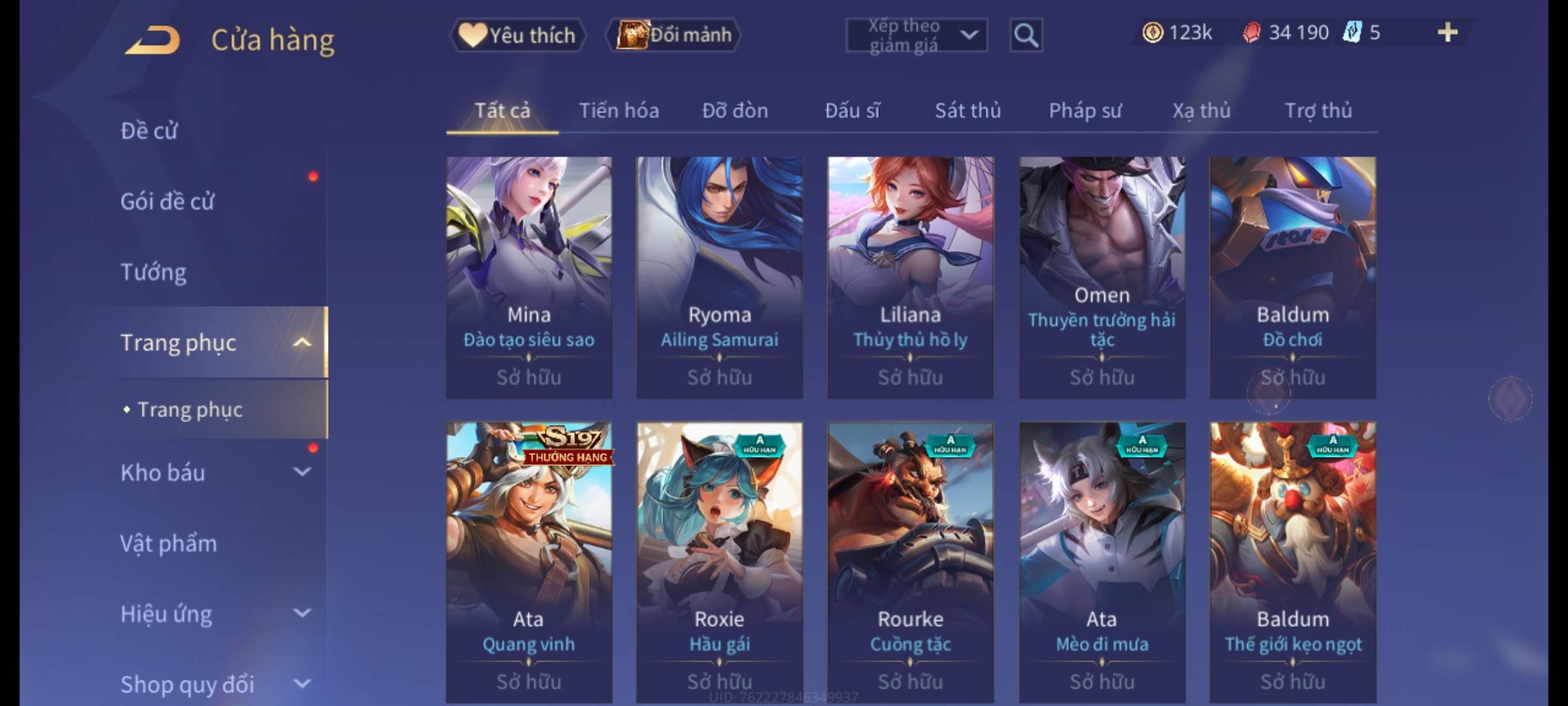The height and width of the screenshot is (706, 1568).
Task: Select the Tiến hóa tab
Action: [x=619, y=110]
